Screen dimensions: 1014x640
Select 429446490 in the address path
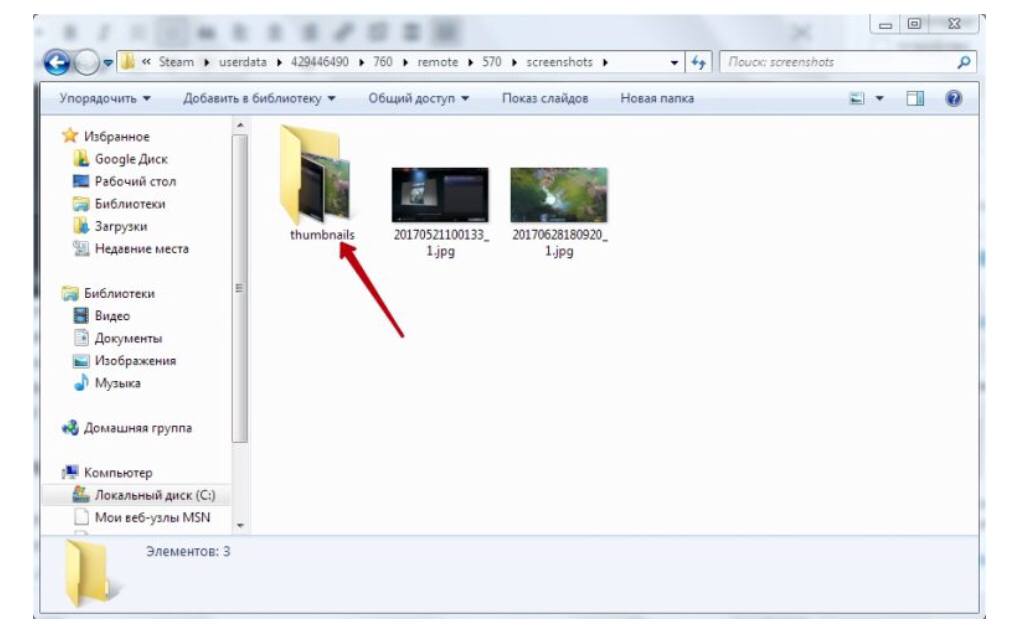[x=319, y=62]
